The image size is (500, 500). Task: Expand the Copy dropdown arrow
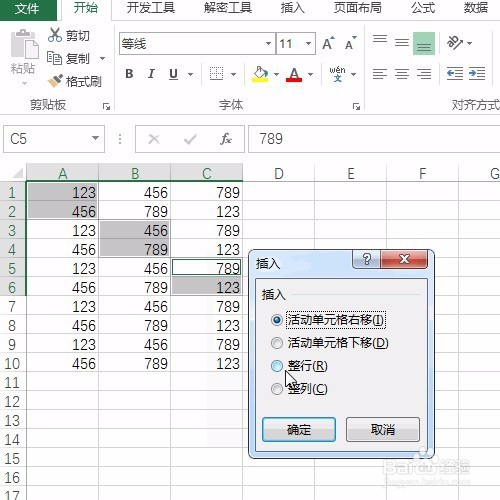[x=102, y=59]
